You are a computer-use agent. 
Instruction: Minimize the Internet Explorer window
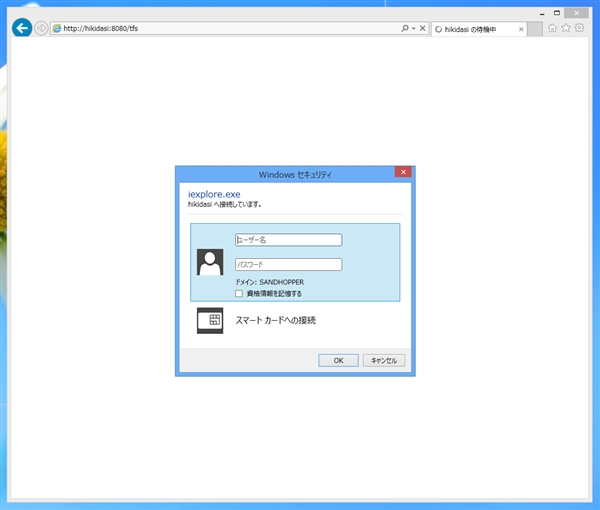(x=542, y=13)
